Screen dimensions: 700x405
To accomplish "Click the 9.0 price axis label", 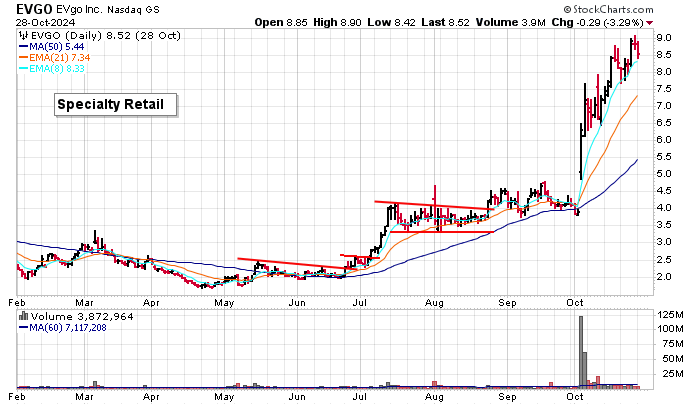I will pyautogui.click(x=663, y=38).
